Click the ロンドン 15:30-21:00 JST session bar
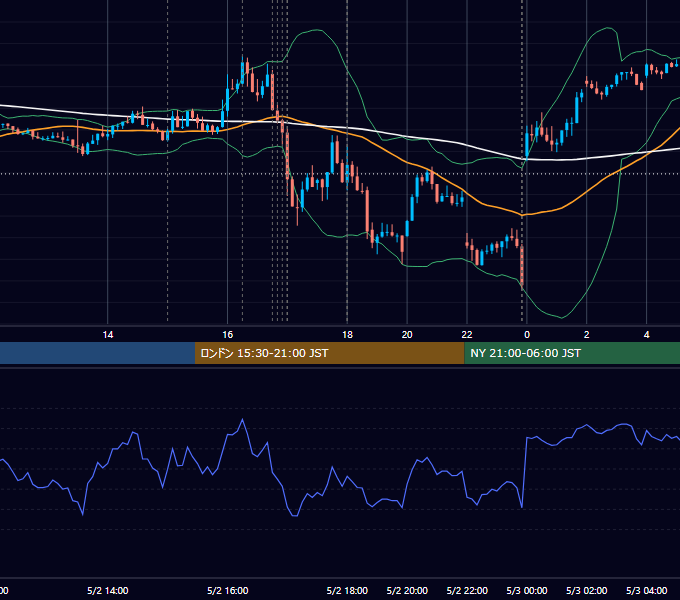 tap(330, 353)
